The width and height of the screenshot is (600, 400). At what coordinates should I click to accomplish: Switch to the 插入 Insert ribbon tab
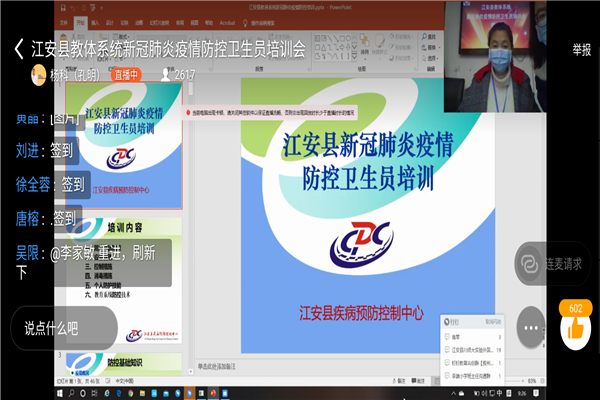[x=95, y=23]
